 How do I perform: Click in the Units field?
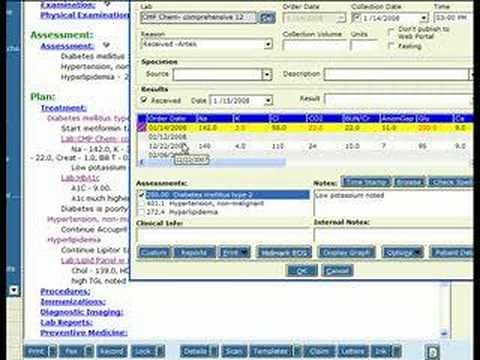(x=364, y=45)
